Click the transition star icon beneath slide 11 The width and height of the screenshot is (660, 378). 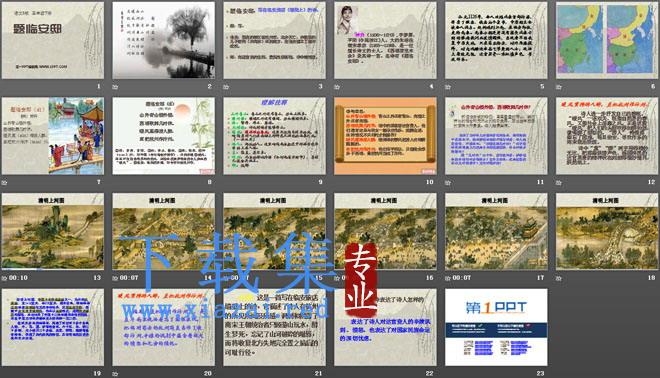click(448, 183)
